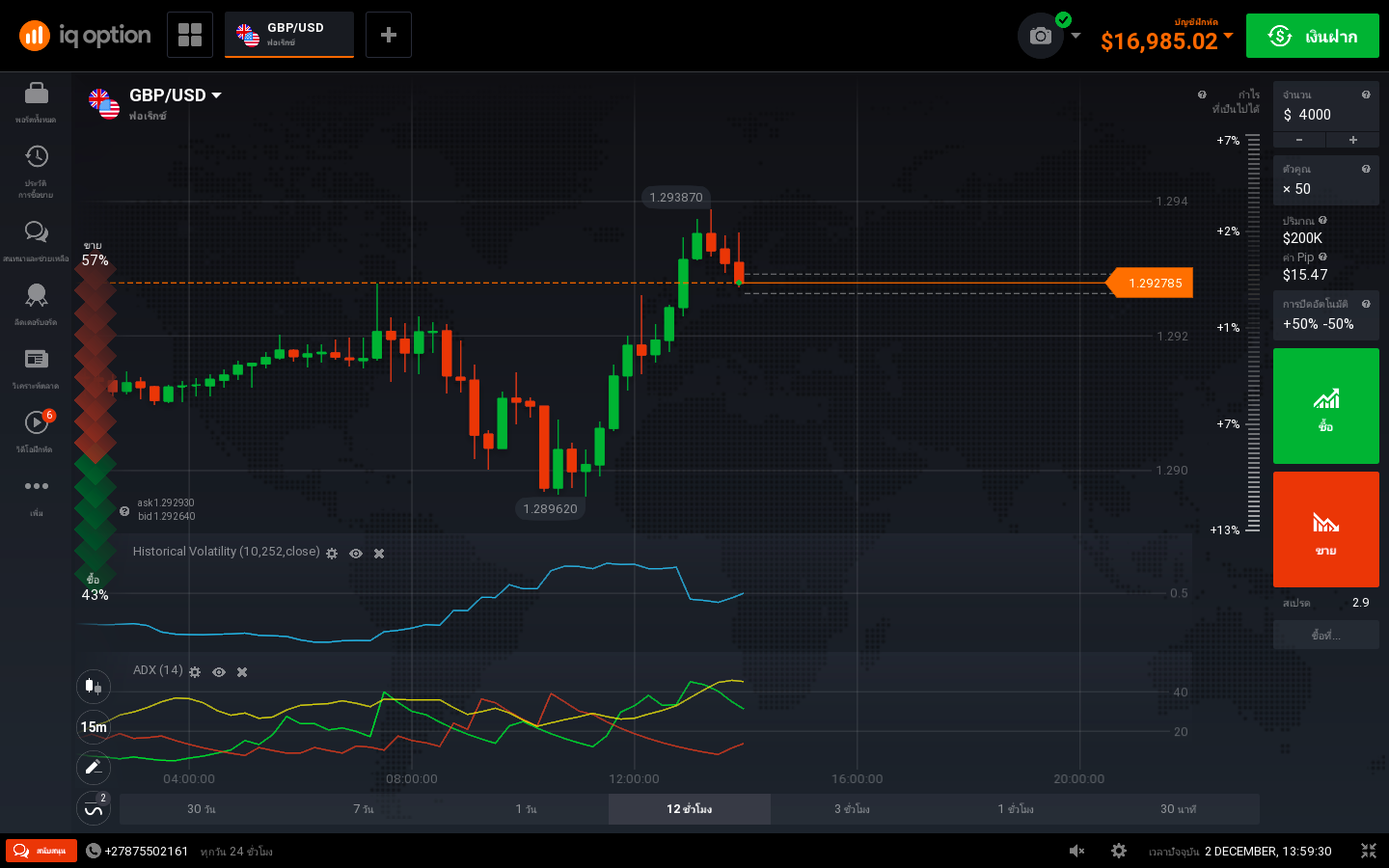
Task: Open multiplier × 50 selector
Action: pos(1326,180)
